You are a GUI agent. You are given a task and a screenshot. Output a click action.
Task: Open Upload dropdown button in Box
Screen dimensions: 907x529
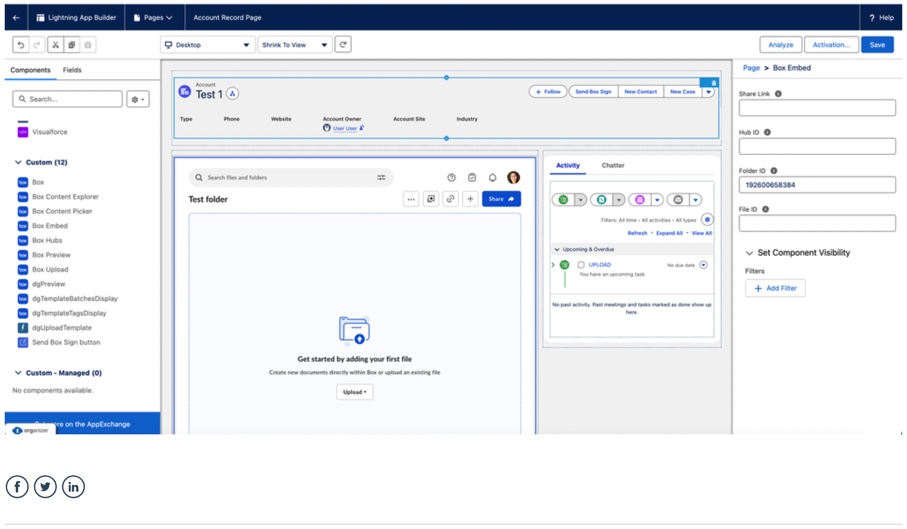point(355,392)
